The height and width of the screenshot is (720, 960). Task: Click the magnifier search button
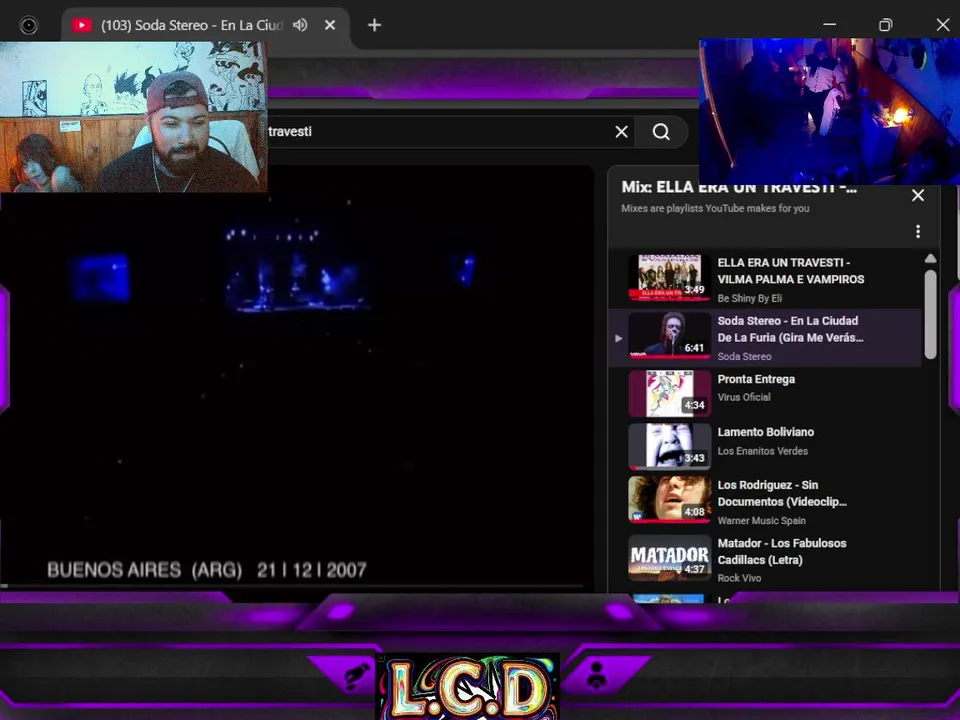(x=661, y=132)
